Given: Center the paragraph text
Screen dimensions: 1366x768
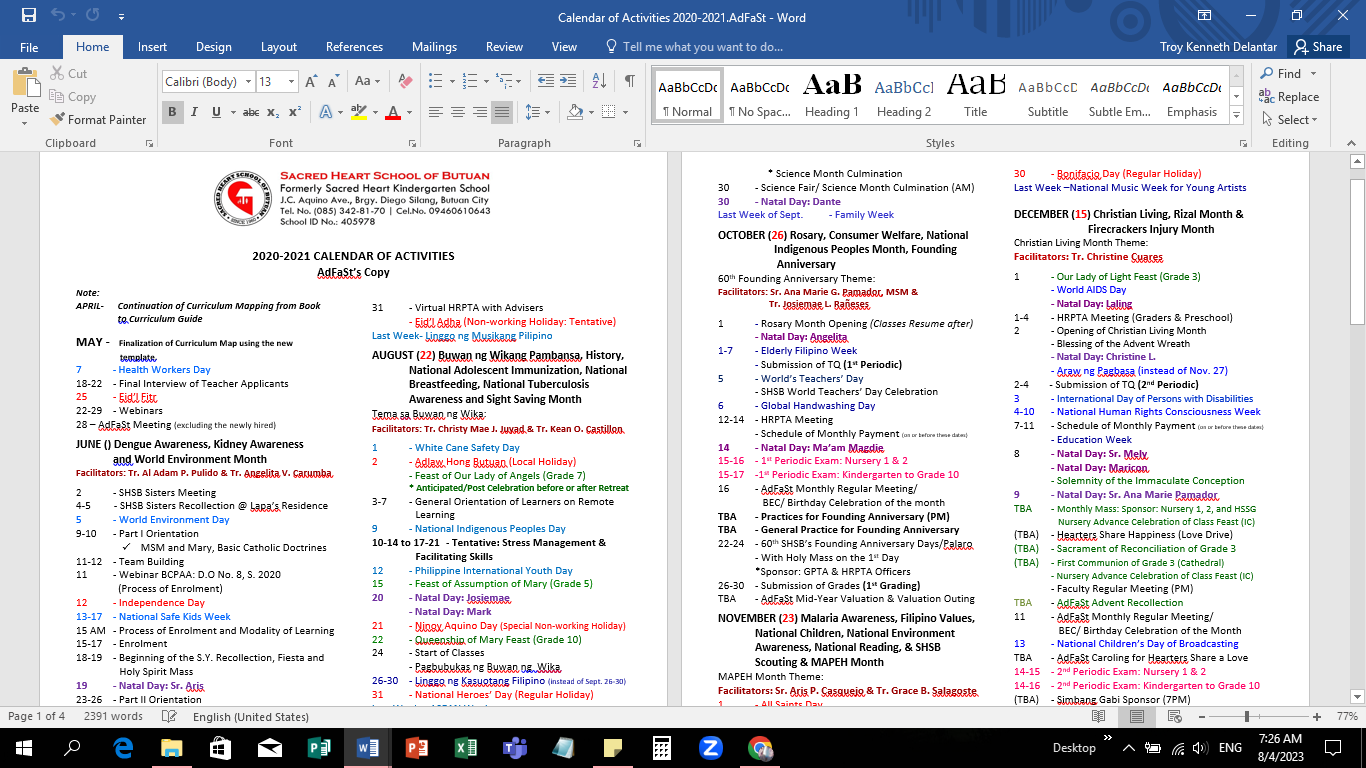Looking at the screenshot, I should [x=456, y=112].
